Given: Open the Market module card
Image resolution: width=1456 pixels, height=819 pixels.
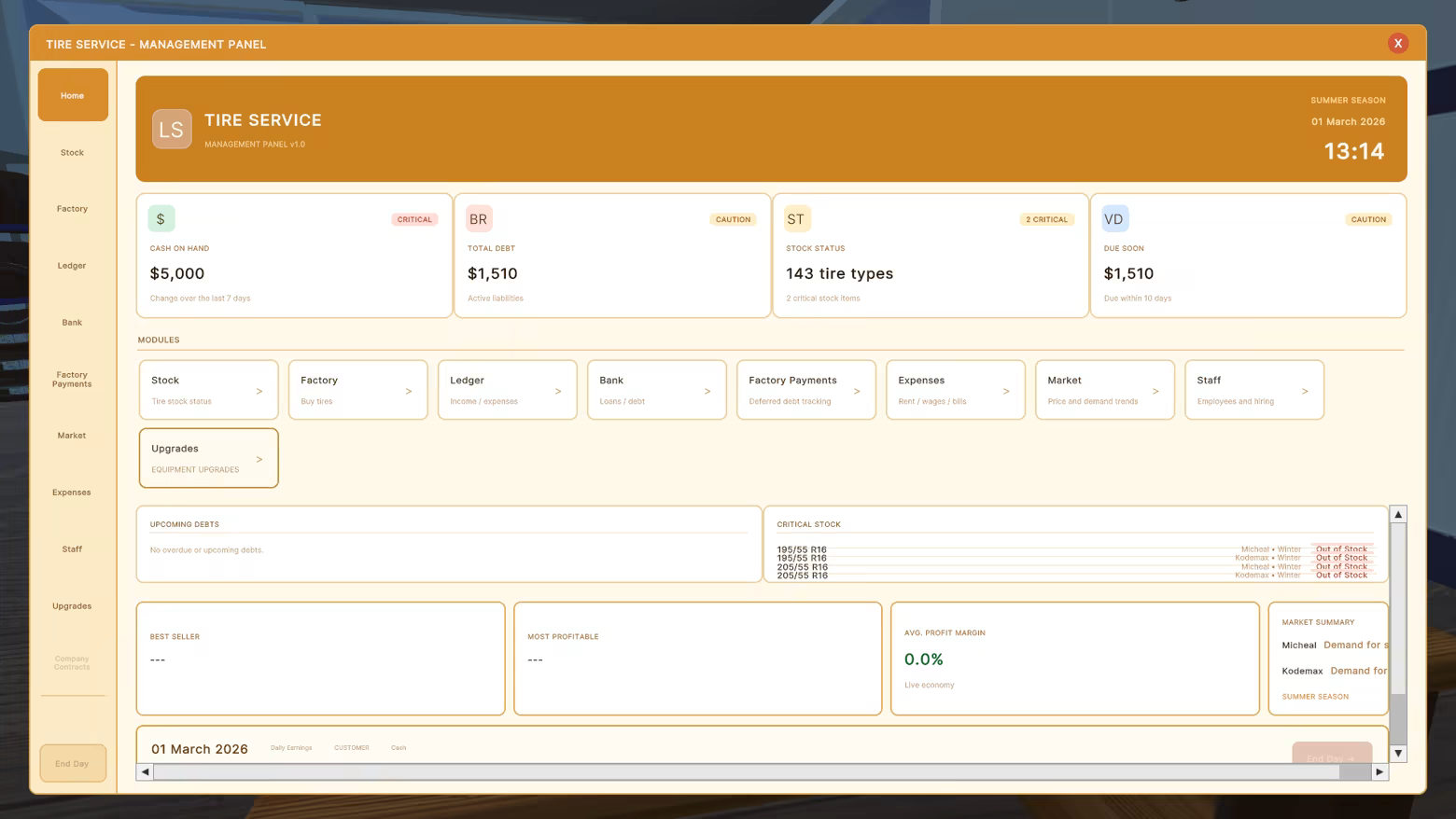Looking at the screenshot, I should [x=1105, y=390].
